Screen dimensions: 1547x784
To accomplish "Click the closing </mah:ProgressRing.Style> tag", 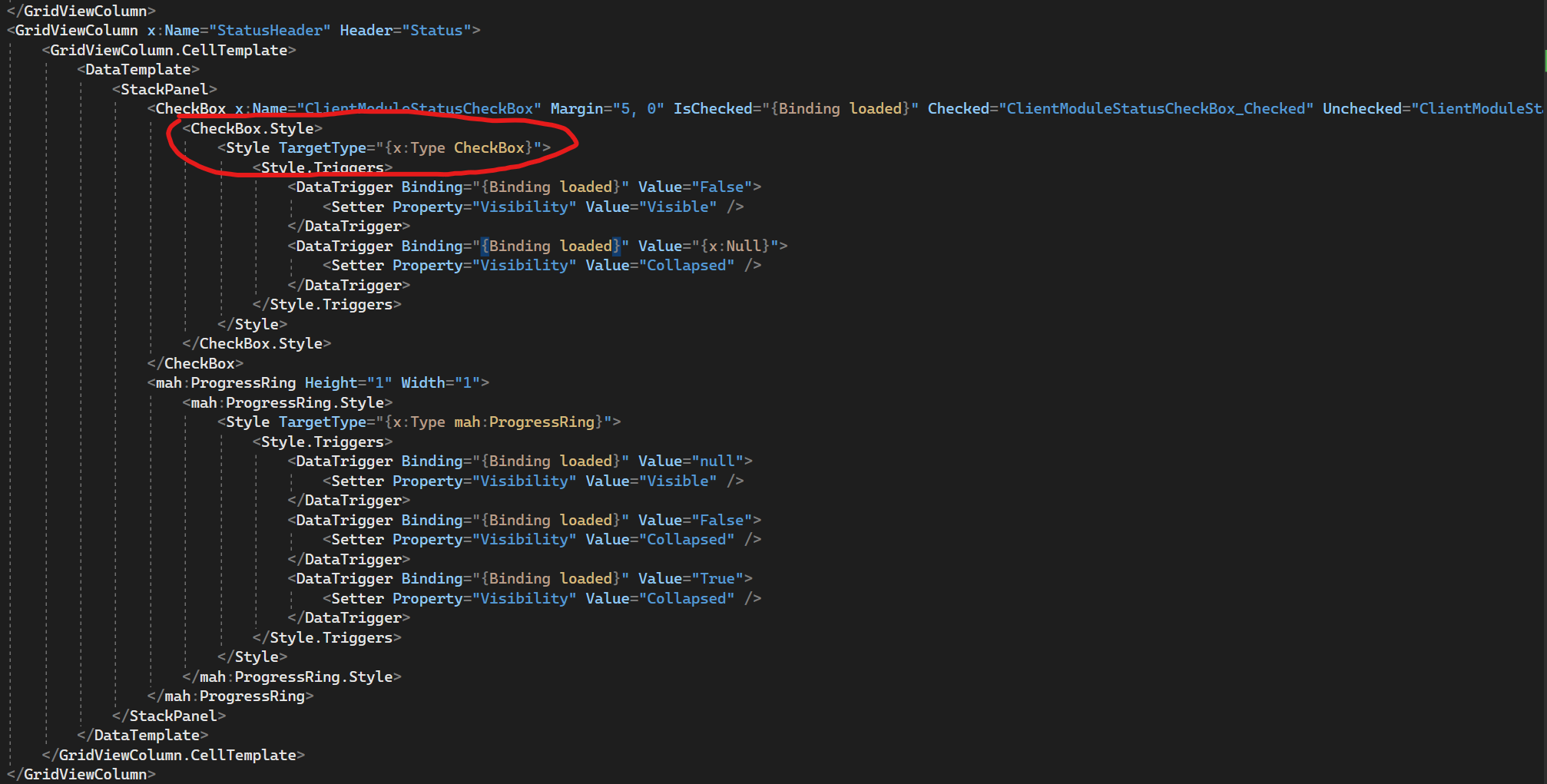I will click(x=292, y=676).
